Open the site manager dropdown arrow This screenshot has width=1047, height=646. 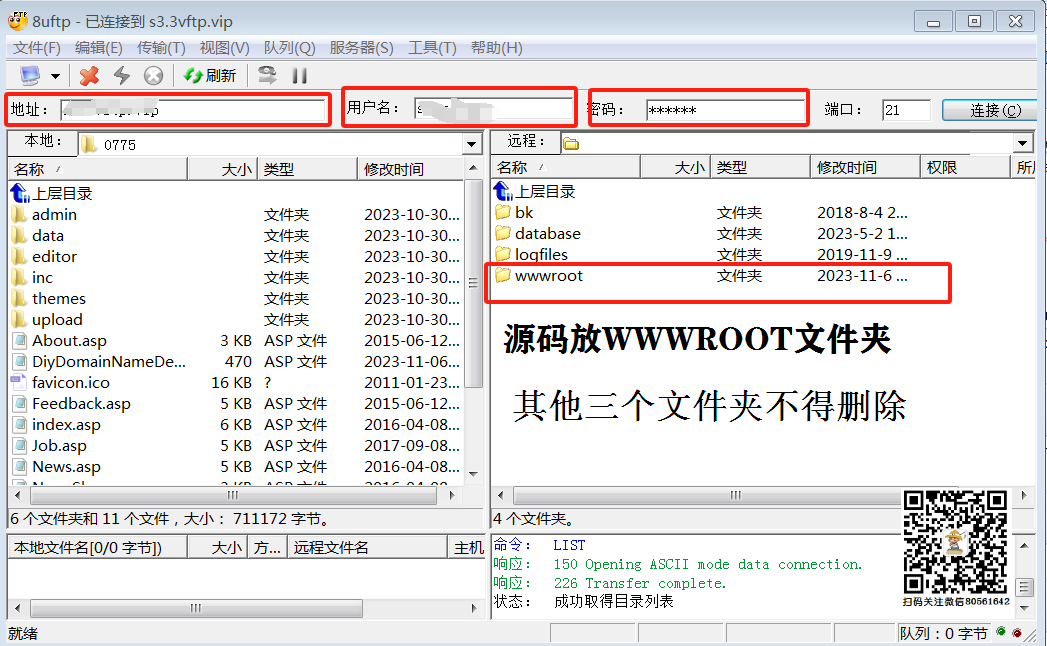(55, 76)
